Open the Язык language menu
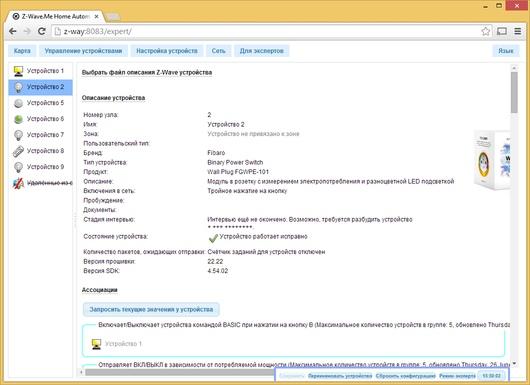 pos(506,51)
